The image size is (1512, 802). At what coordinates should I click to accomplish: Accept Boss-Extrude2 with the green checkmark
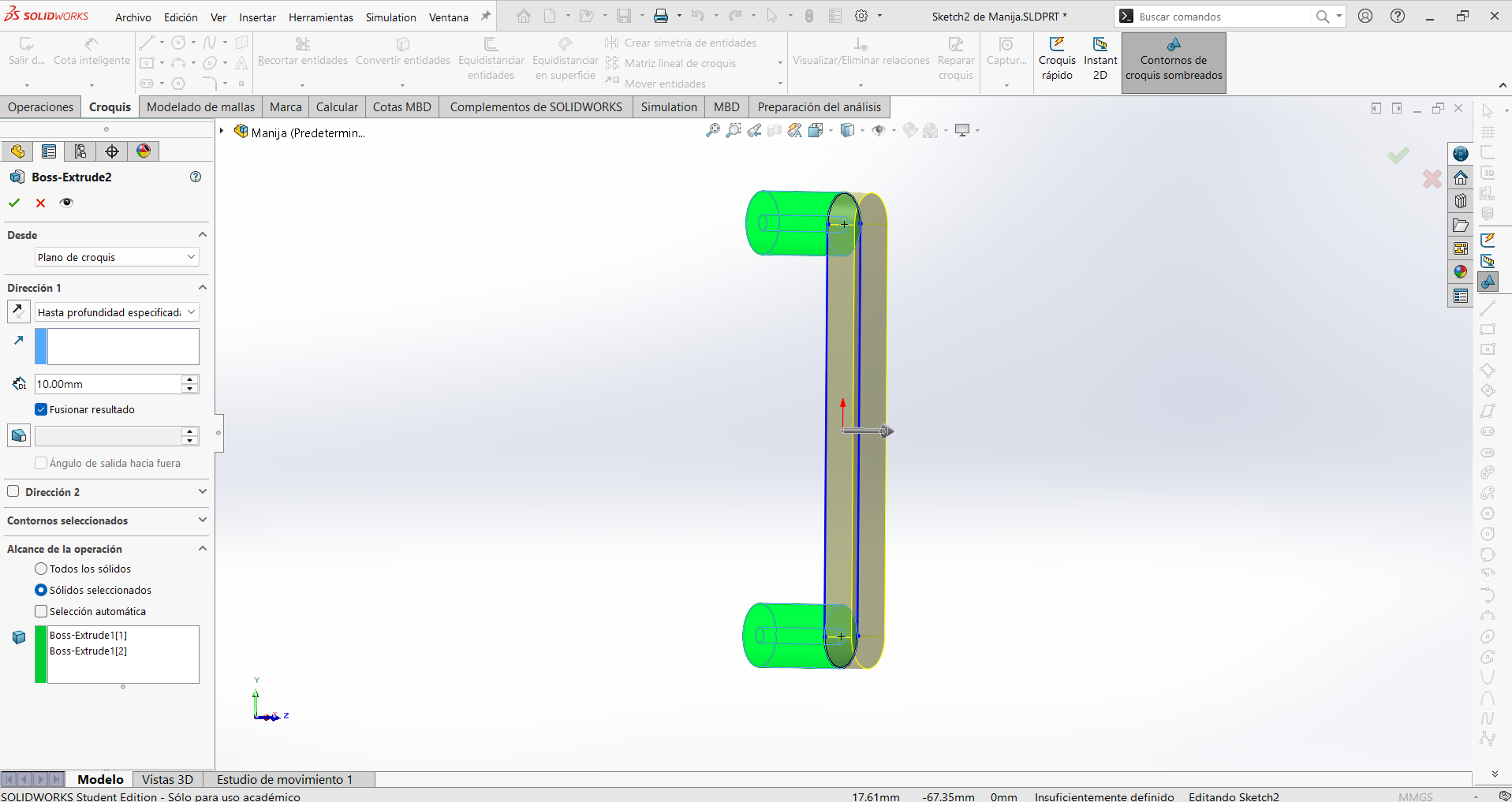coord(14,203)
